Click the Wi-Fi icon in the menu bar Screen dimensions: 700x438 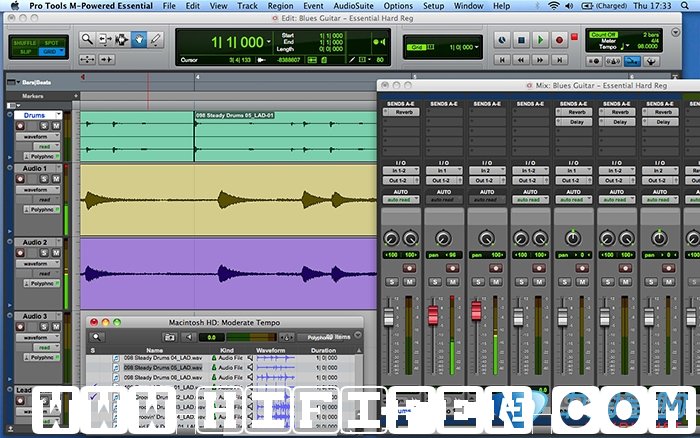(x=554, y=6)
